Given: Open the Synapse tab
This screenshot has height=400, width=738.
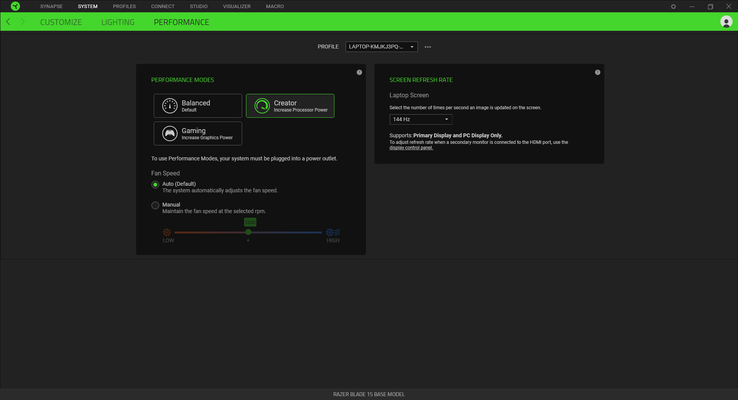Looking at the screenshot, I should (x=51, y=7).
